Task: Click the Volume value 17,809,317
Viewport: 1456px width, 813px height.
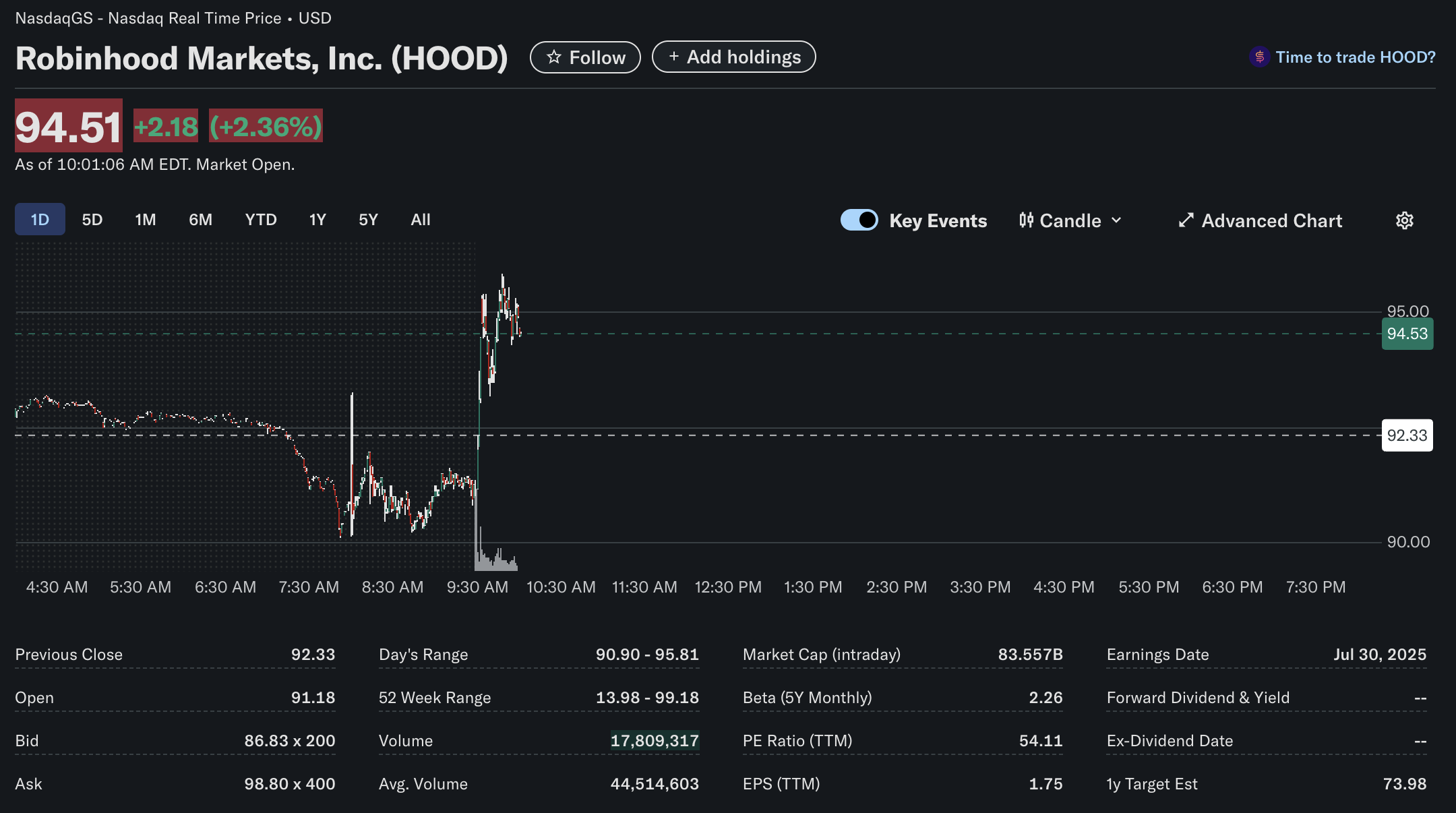Action: [655, 741]
